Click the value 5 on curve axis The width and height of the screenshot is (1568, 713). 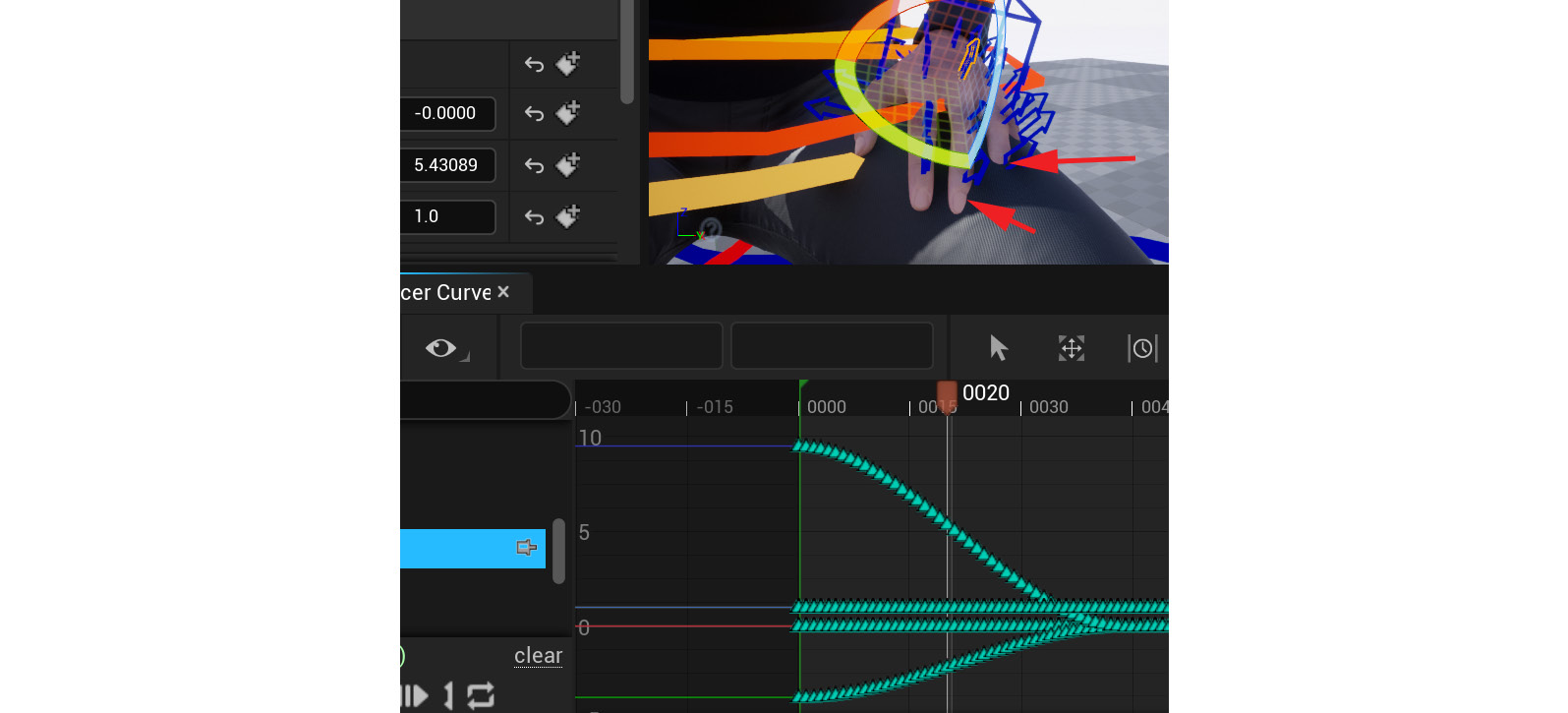click(x=584, y=533)
